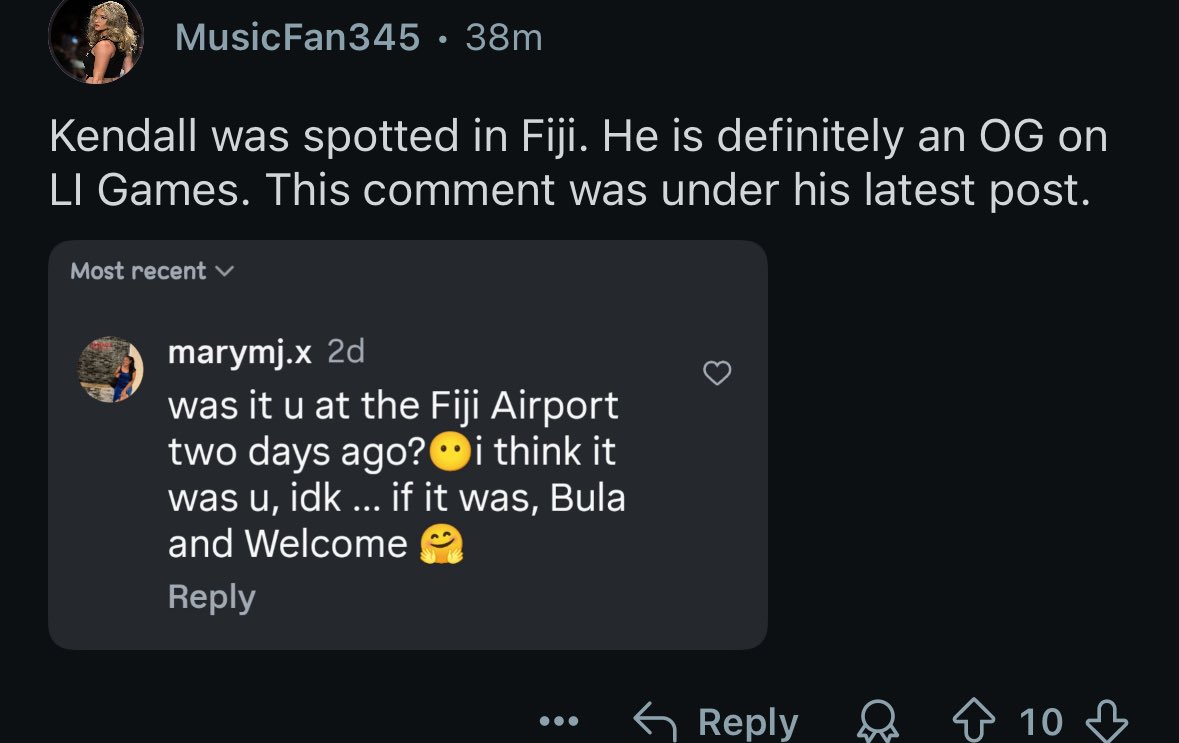Click the comment text about Kendall in Fiji
Image resolution: width=1179 pixels, height=743 pixels.
(578, 162)
